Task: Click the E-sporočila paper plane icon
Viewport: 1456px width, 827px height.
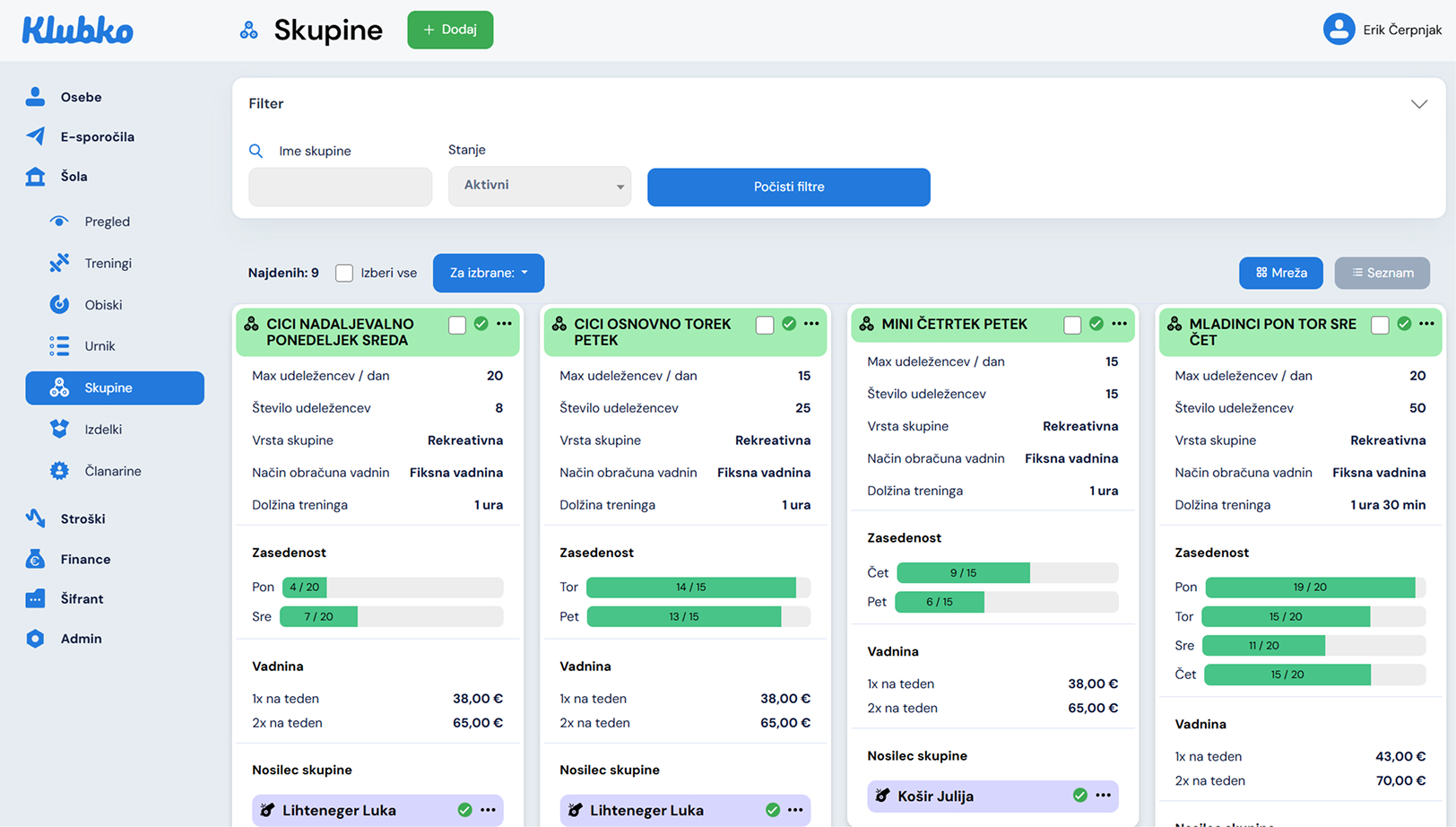Action: 35,136
